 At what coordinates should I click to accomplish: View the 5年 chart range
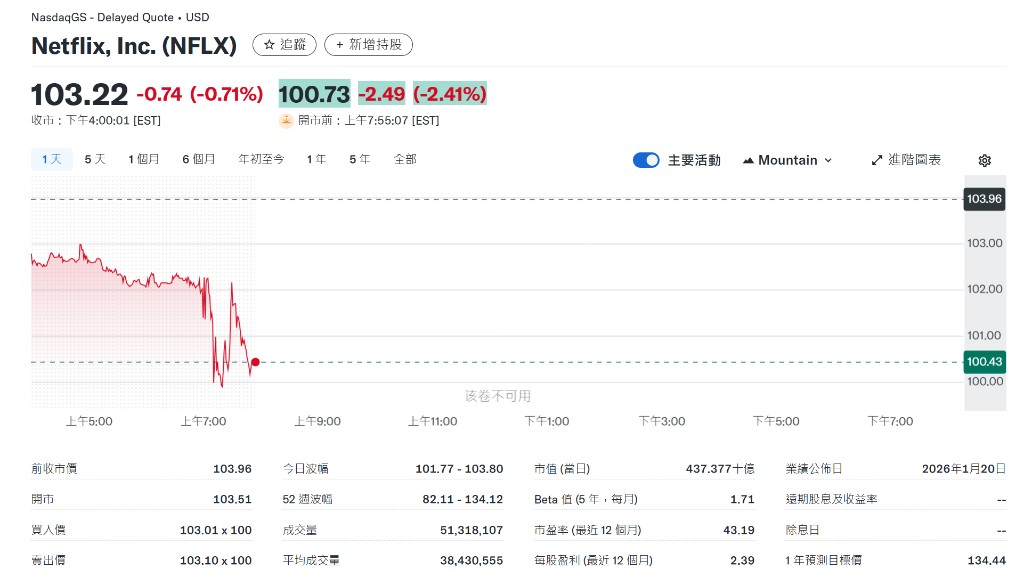point(359,159)
